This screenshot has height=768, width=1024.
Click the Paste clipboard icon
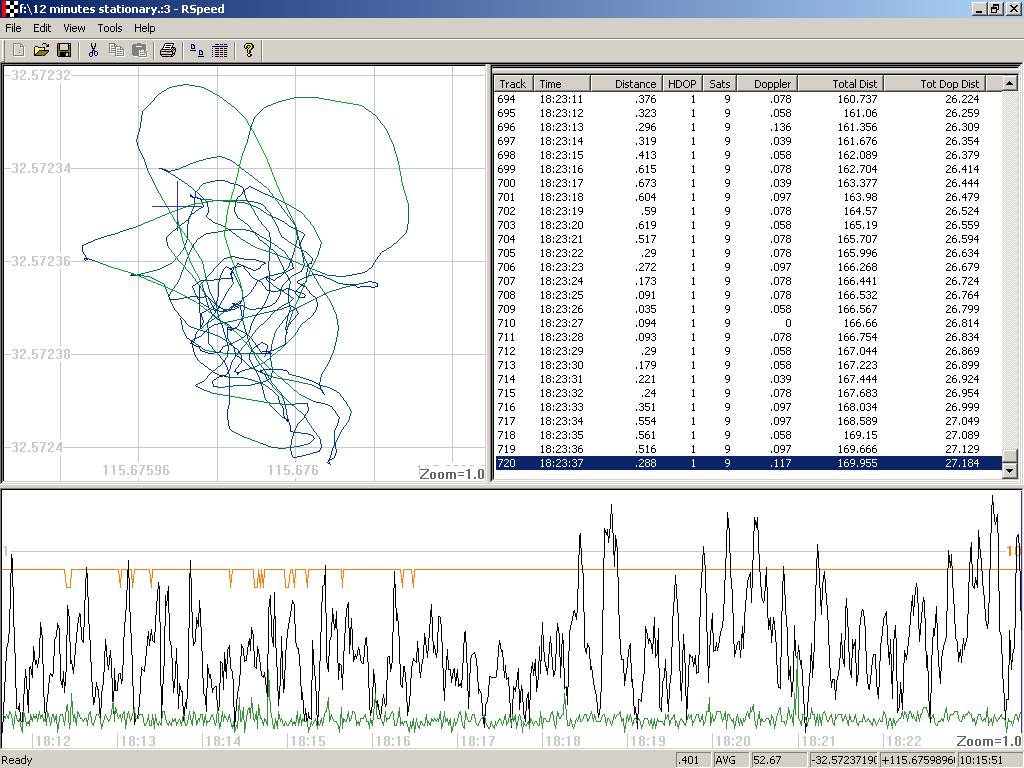coord(139,50)
